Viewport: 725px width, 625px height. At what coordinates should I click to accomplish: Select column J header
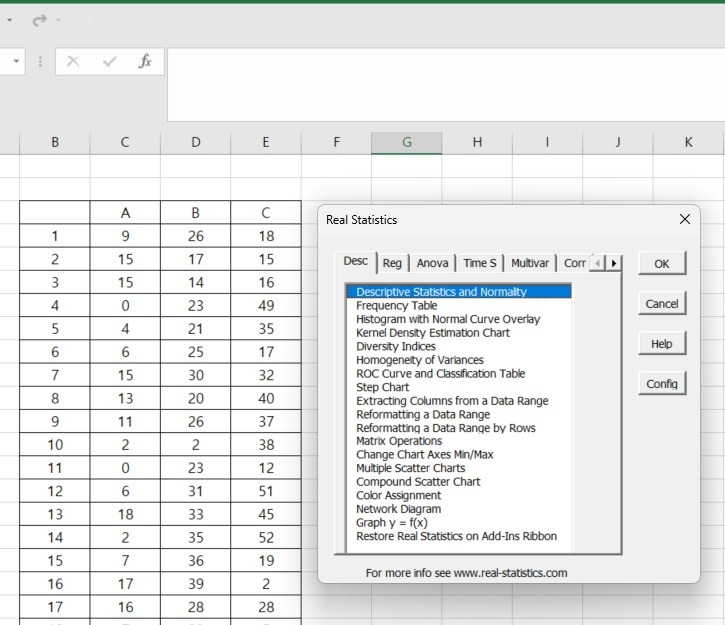[x=618, y=142]
